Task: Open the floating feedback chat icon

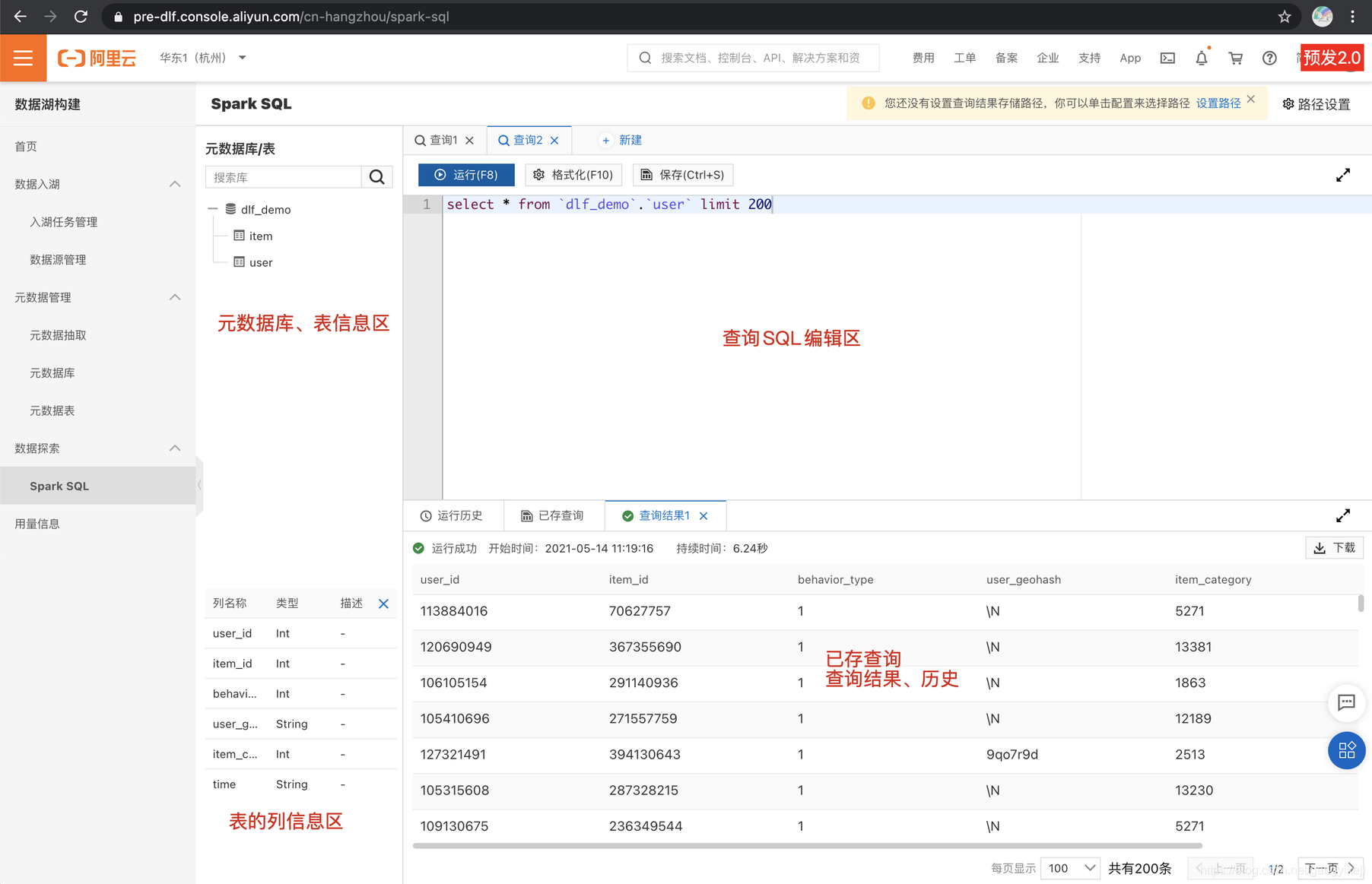Action: (x=1346, y=703)
